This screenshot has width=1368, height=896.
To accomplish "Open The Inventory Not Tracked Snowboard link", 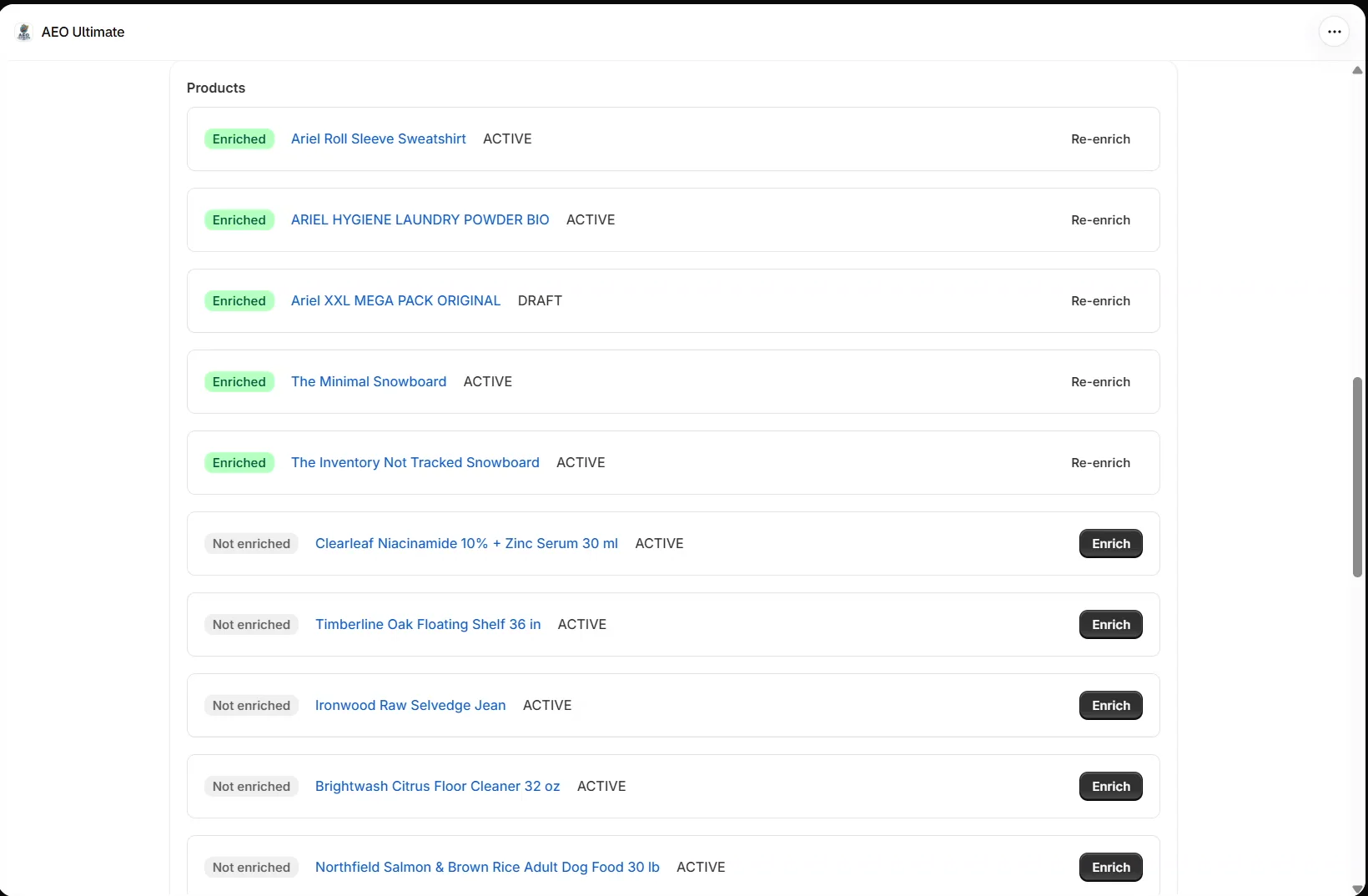I will 415,462.
